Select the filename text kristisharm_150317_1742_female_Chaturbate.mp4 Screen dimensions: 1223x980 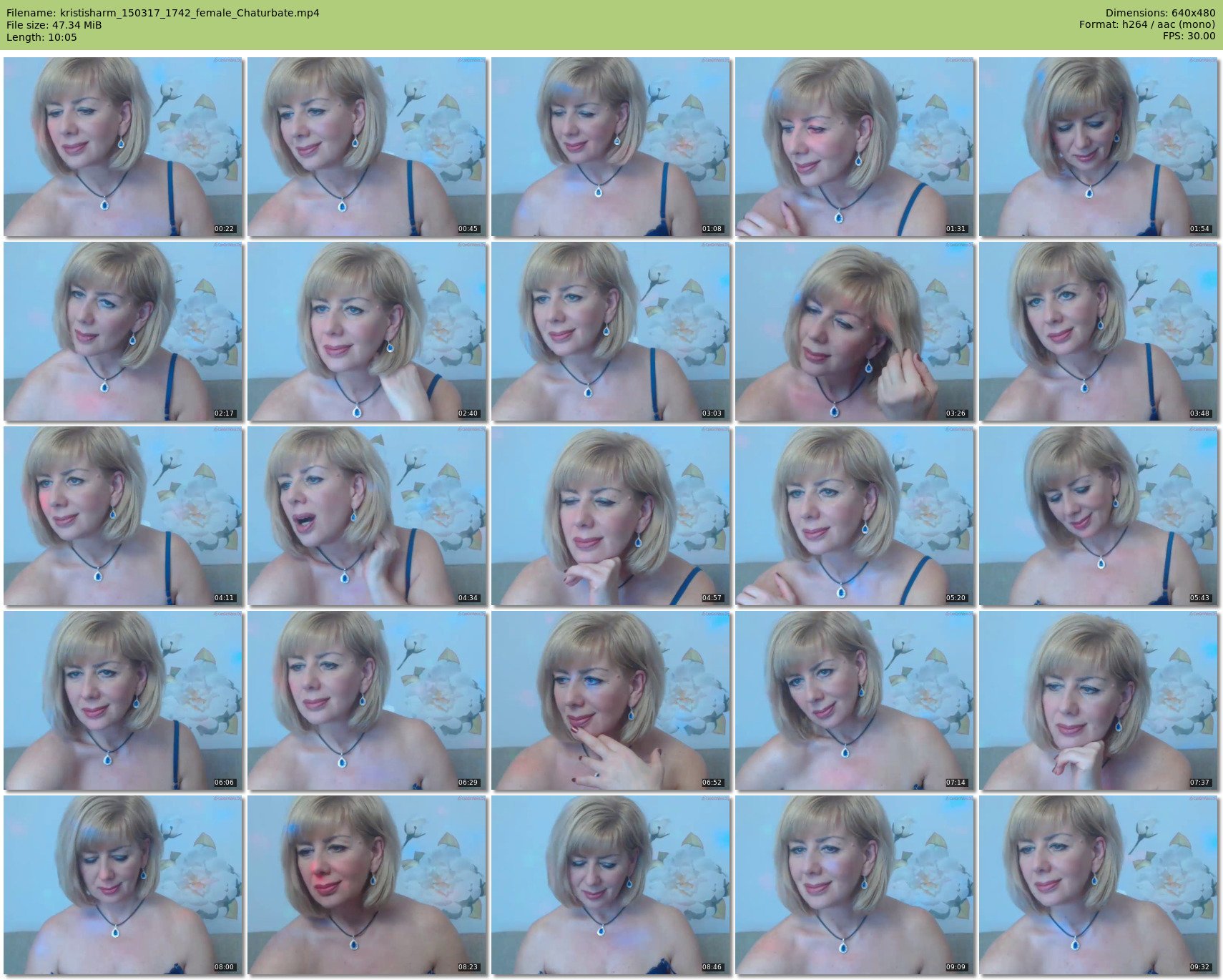pyautogui.click(x=190, y=13)
